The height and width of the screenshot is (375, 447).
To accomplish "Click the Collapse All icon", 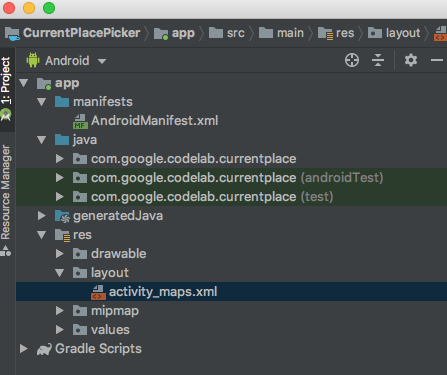I will [378, 60].
